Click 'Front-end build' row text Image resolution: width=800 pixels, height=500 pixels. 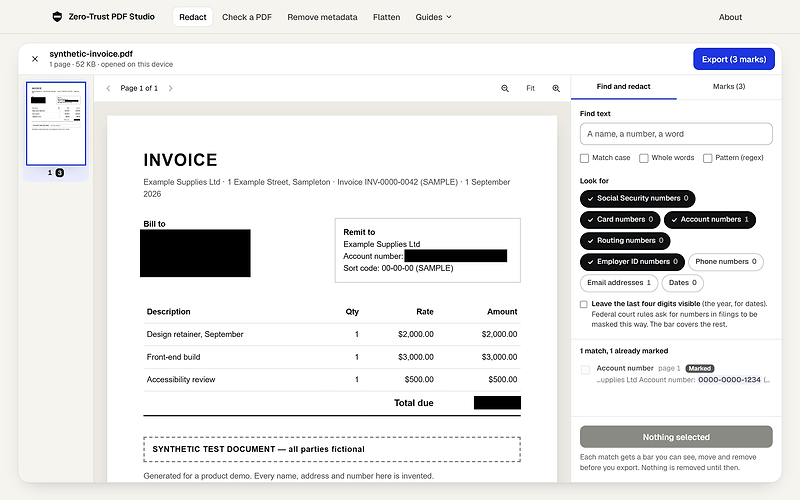[173, 357]
